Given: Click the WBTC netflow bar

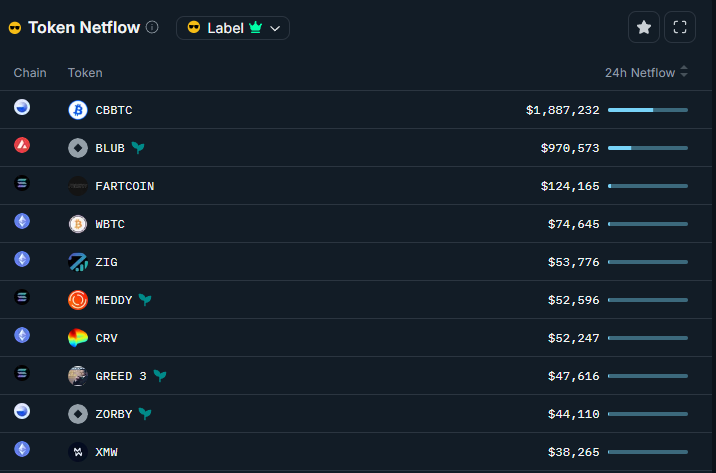Looking at the screenshot, I should tap(648, 224).
